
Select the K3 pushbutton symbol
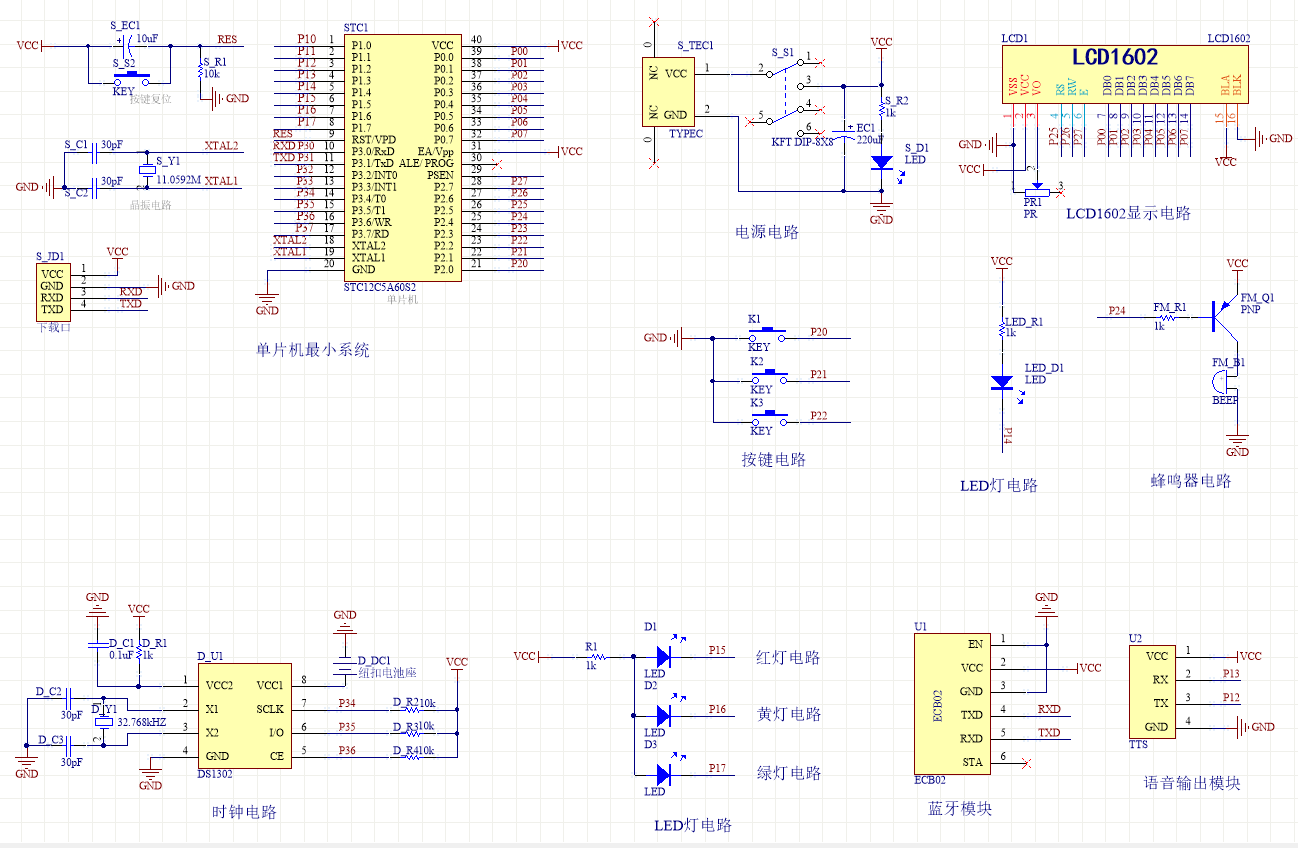768,418
